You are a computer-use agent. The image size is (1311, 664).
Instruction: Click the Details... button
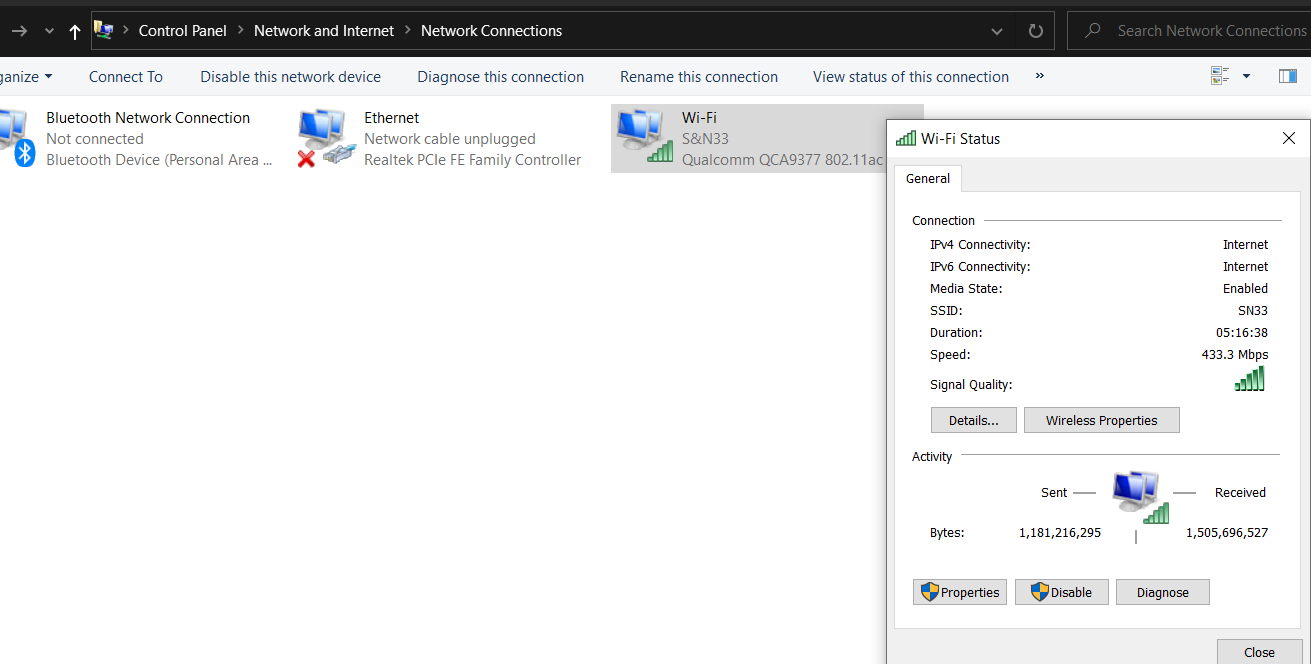click(973, 421)
